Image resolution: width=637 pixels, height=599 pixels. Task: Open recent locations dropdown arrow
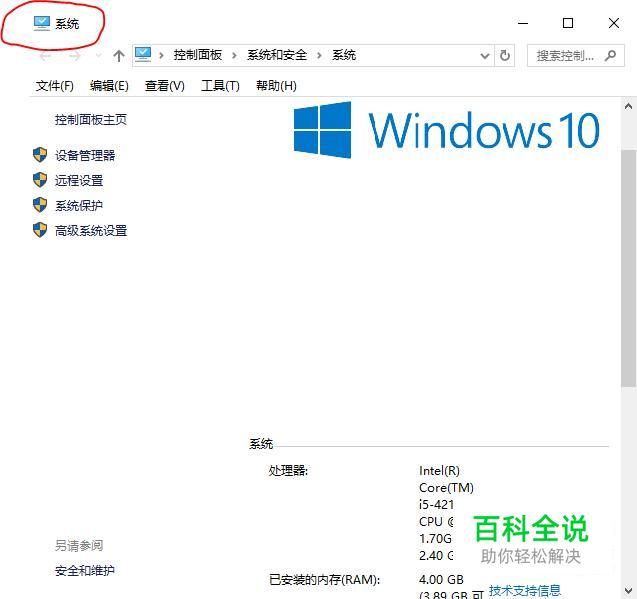98,56
